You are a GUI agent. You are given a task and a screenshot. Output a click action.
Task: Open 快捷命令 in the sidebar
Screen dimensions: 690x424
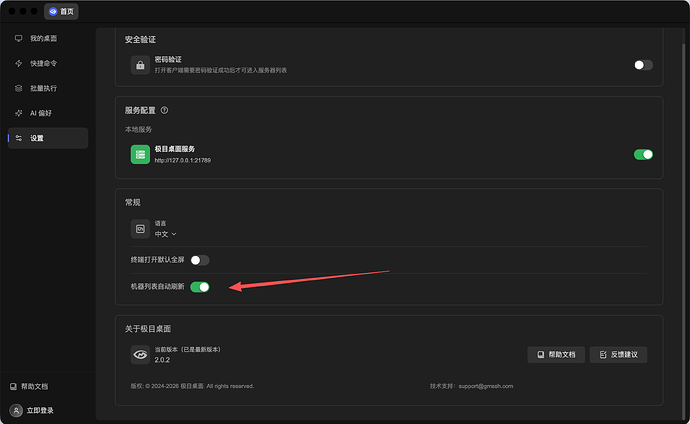click(48, 63)
